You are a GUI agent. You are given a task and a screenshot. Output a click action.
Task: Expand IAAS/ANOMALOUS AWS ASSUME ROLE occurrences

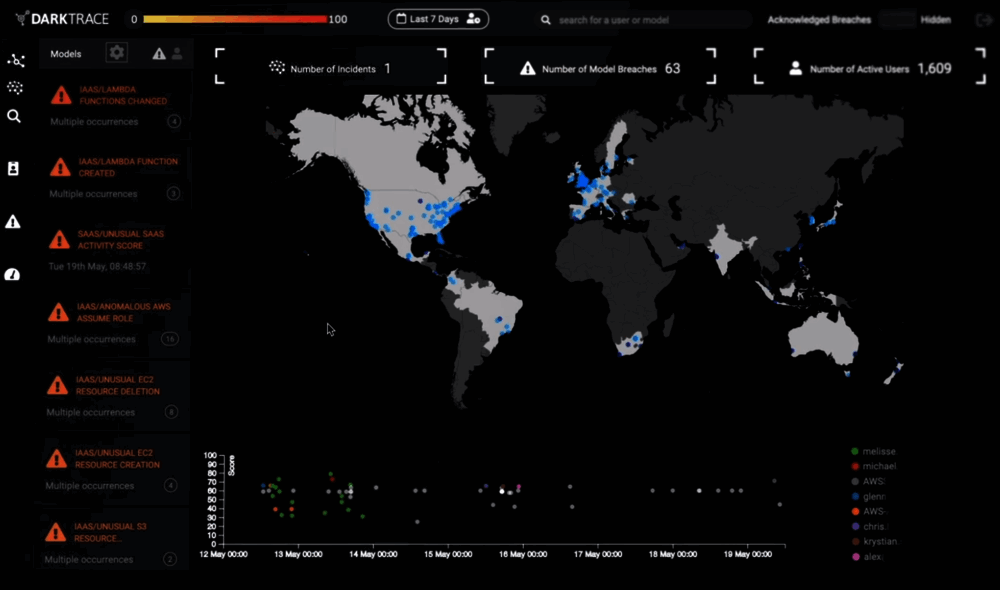[x=170, y=339]
